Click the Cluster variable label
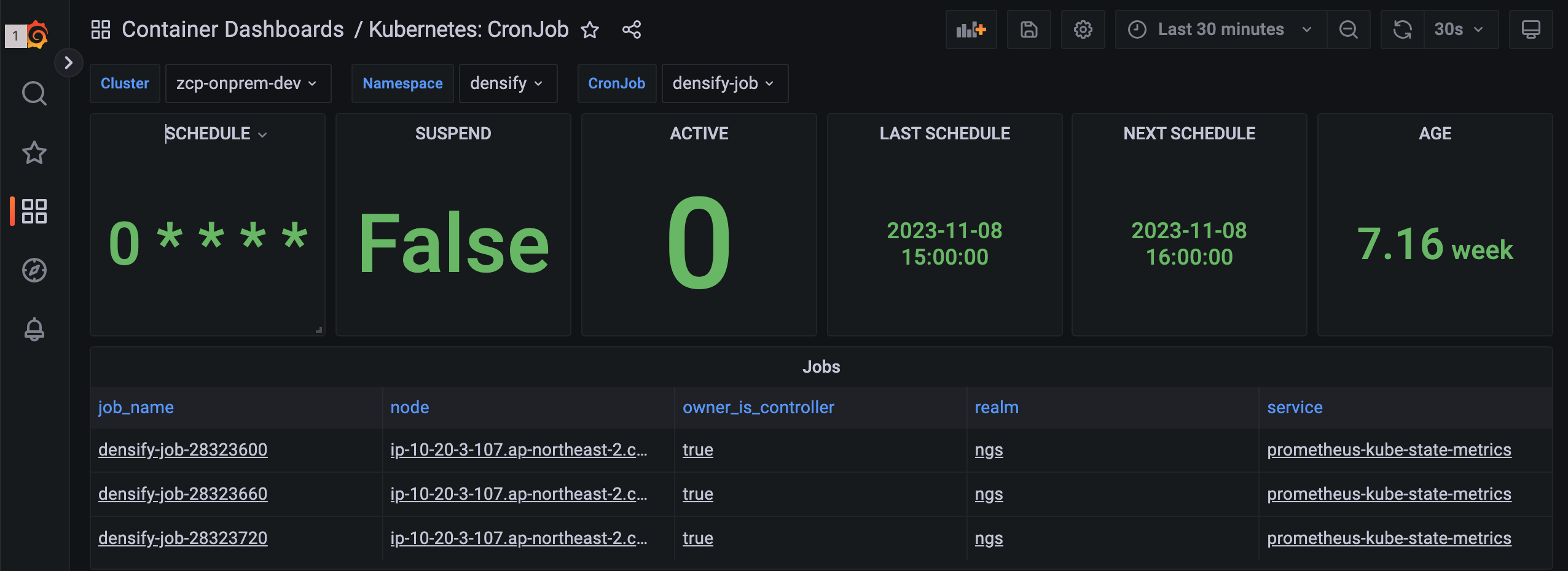1568x571 pixels. pos(125,84)
